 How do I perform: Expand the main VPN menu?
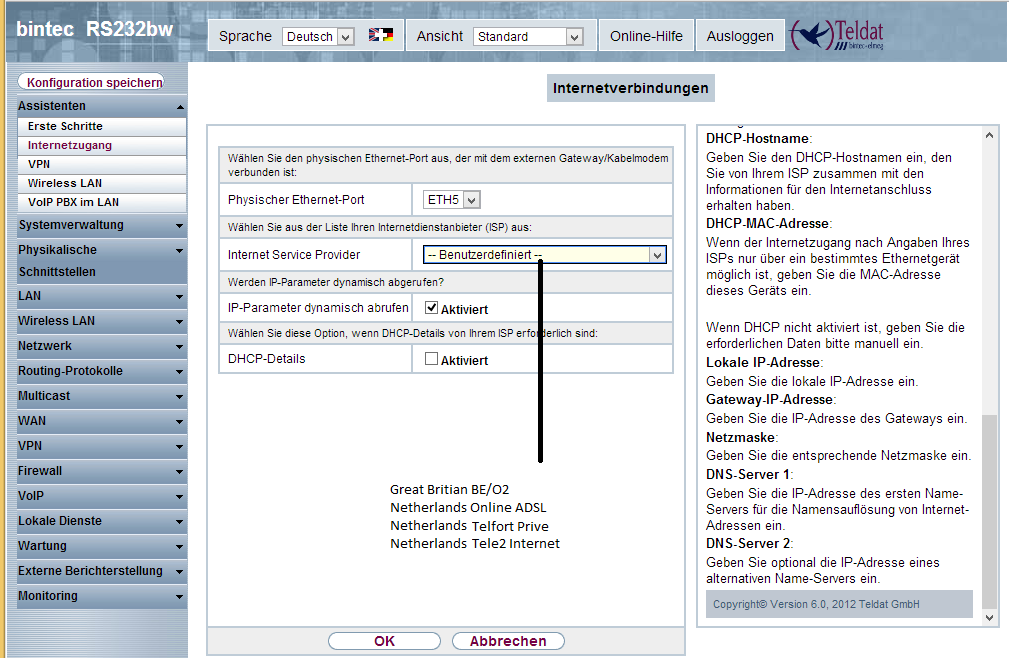pos(102,446)
